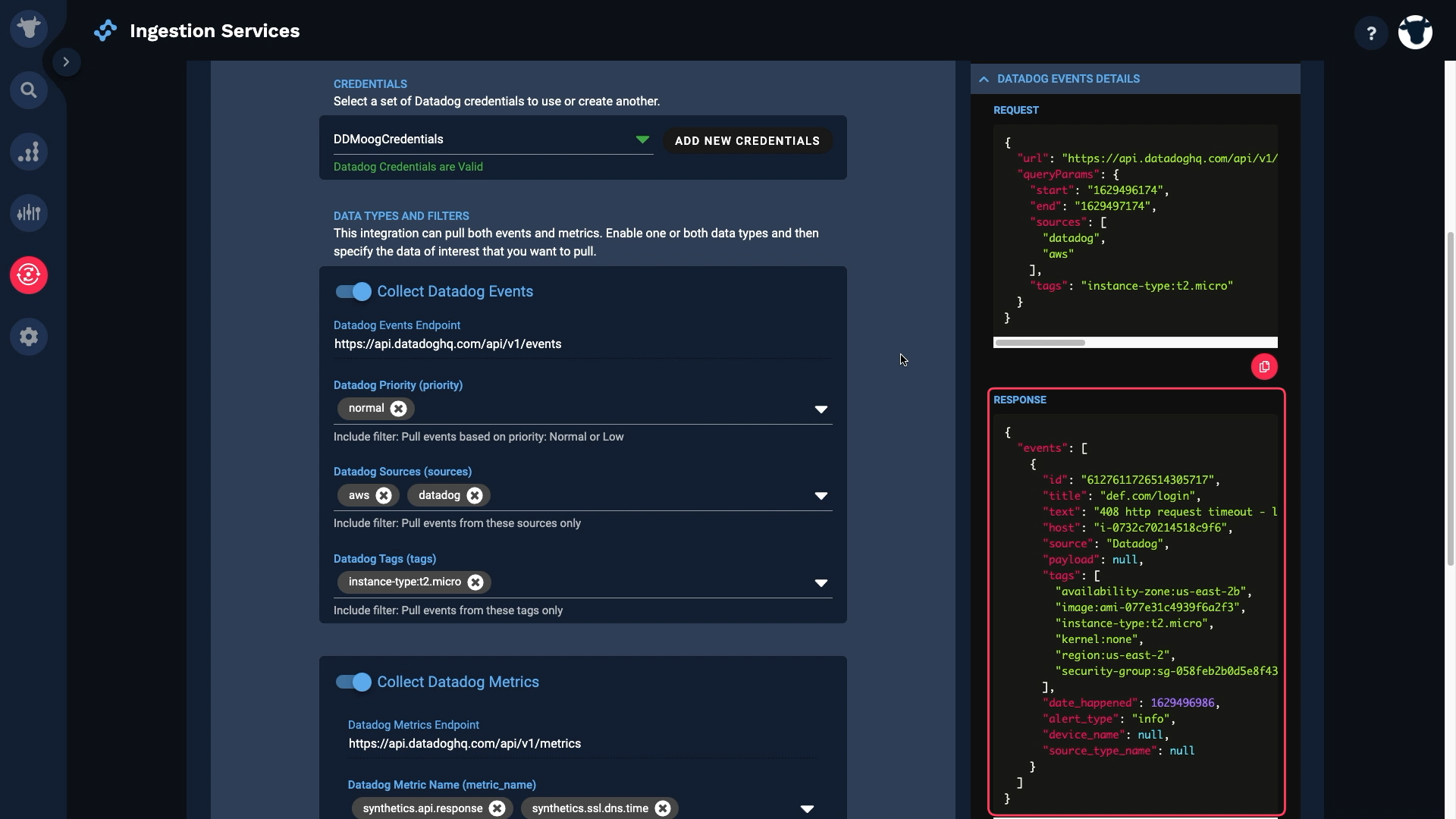Image resolution: width=1456 pixels, height=819 pixels.
Task: Click the Ingestion Services header logo icon
Action: pyautogui.click(x=105, y=31)
